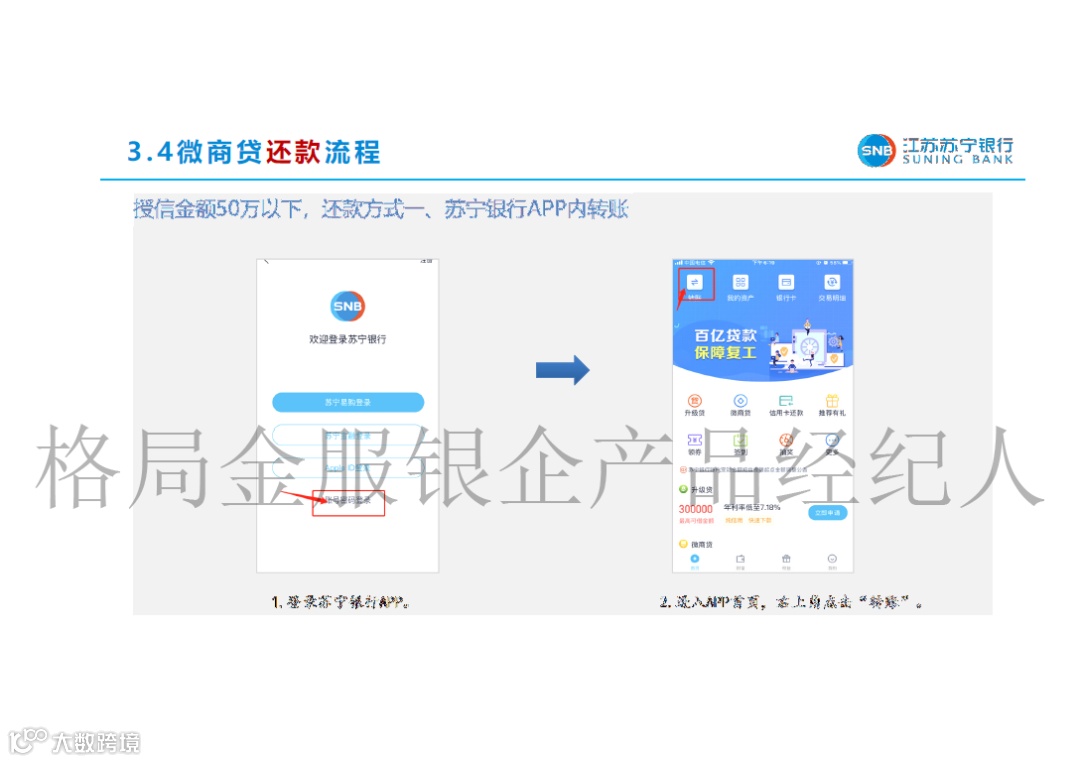This screenshot has width=1080, height=762.
Task: Open the 领券 coupon icon
Action: pyautogui.click(x=694, y=444)
